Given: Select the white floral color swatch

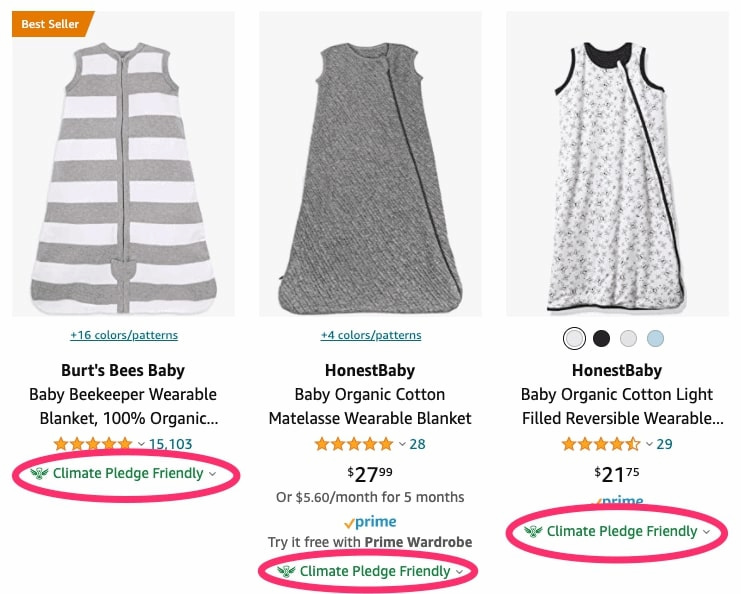Looking at the screenshot, I should click(574, 338).
